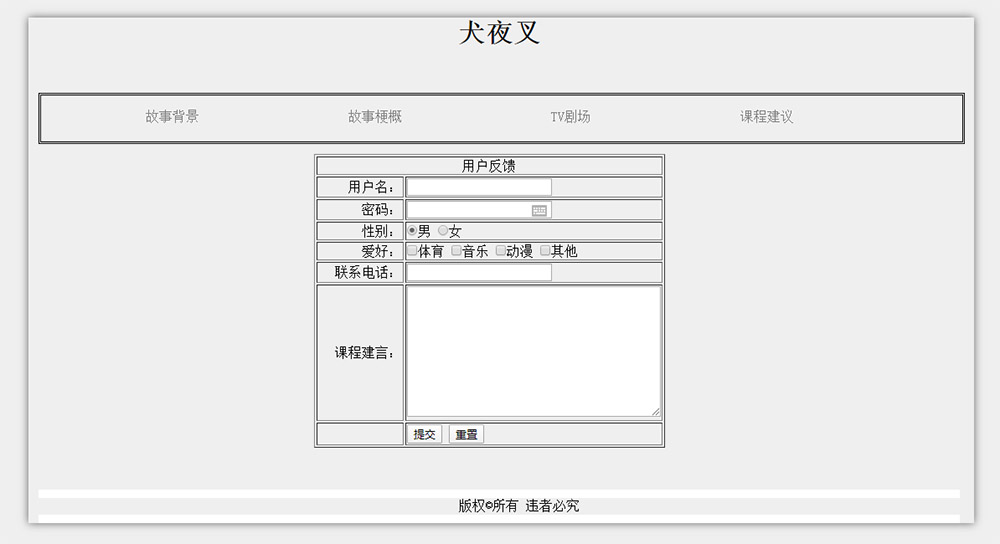Viewport: 1000px width, 544px height.
Task: Click the 密码: label
Action: pos(378,210)
